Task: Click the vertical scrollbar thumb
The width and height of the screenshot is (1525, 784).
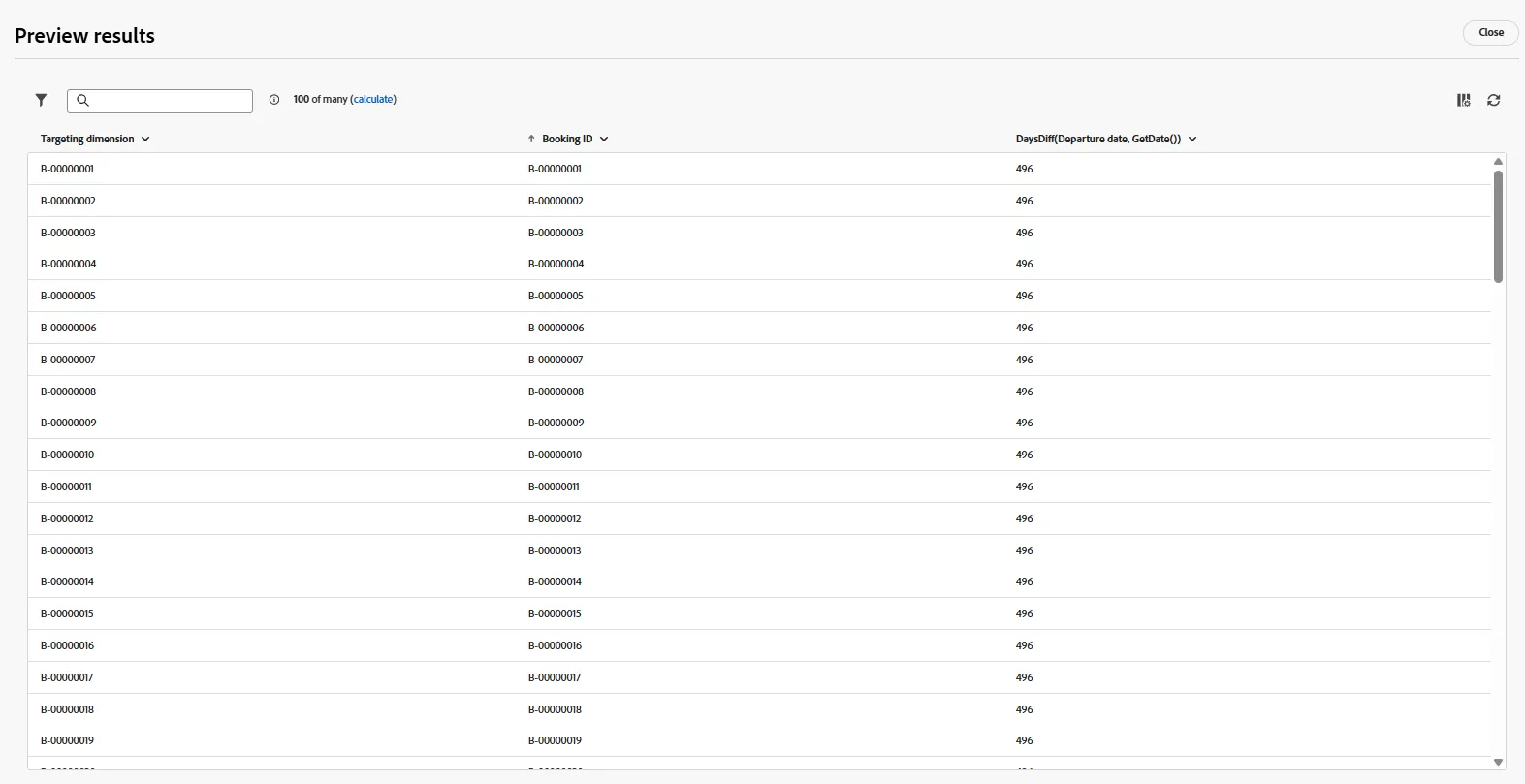Action: tap(1498, 227)
